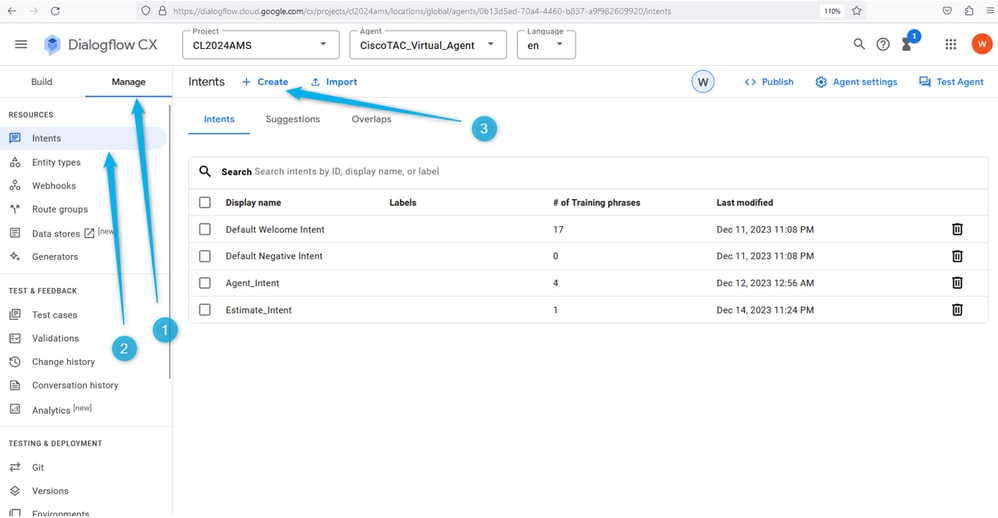This screenshot has width=998, height=518.
Task: Select the Overlaps tab
Action: click(372, 119)
